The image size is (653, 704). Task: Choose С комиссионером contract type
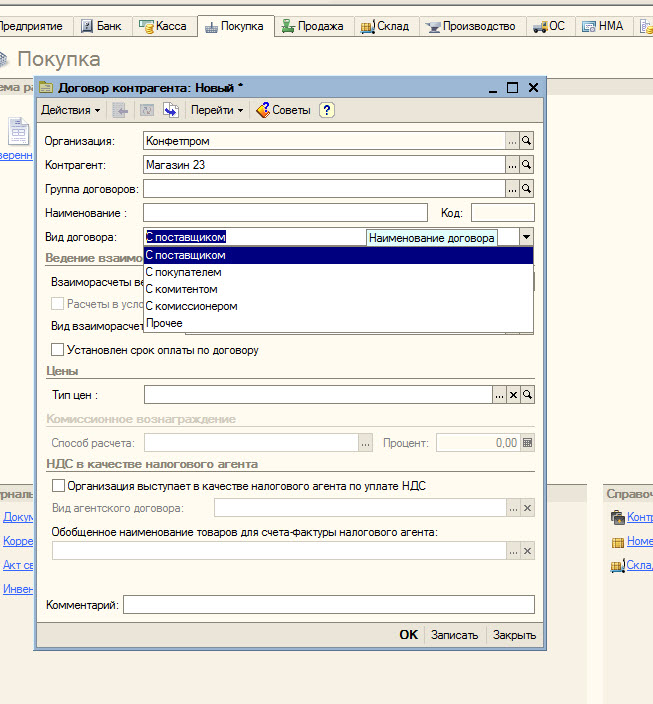[x=192, y=306]
